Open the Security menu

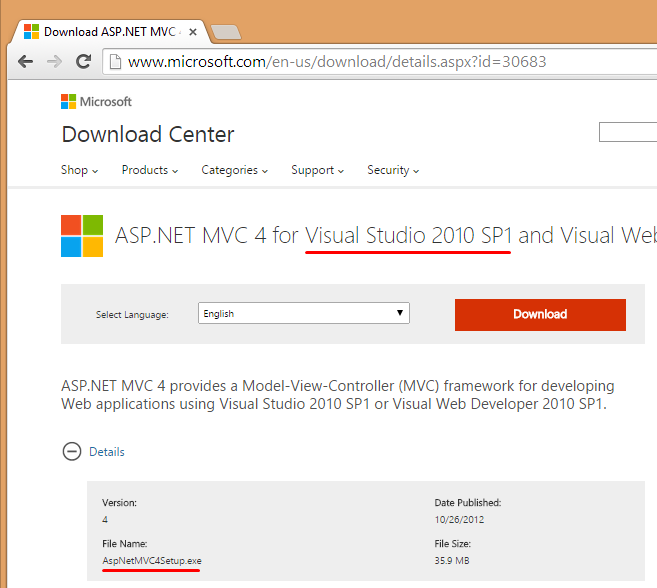point(393,170)
